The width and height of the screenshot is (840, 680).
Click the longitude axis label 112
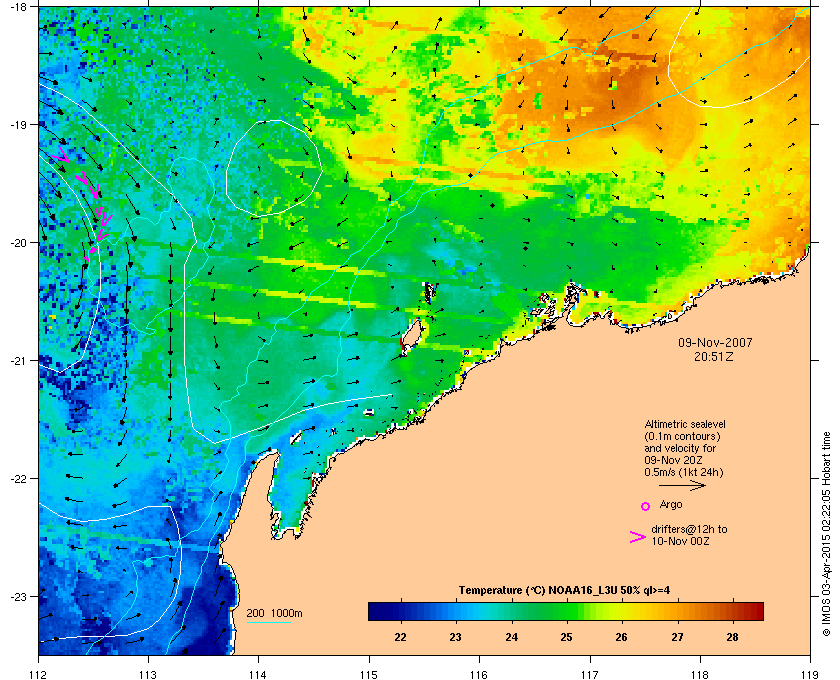click(x=39, y=674)
